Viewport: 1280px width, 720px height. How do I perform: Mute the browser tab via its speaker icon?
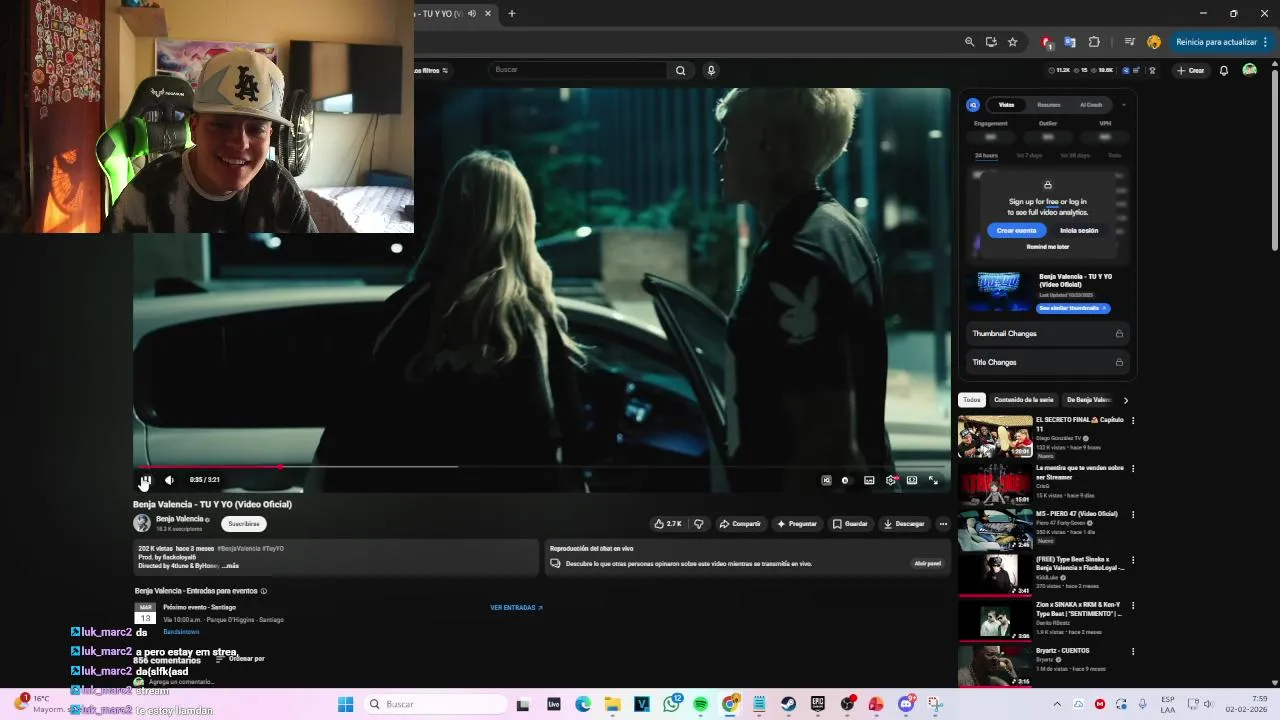[472, 13]
